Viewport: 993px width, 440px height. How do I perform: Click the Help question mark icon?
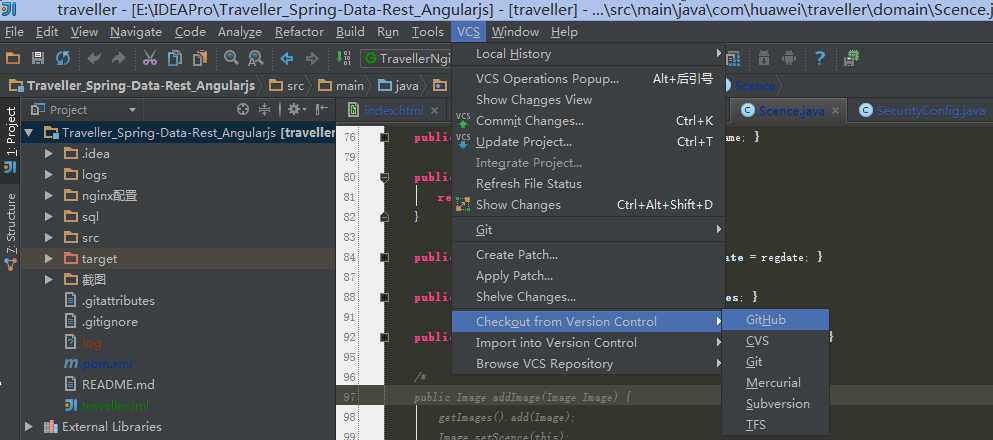coord(820,58)
